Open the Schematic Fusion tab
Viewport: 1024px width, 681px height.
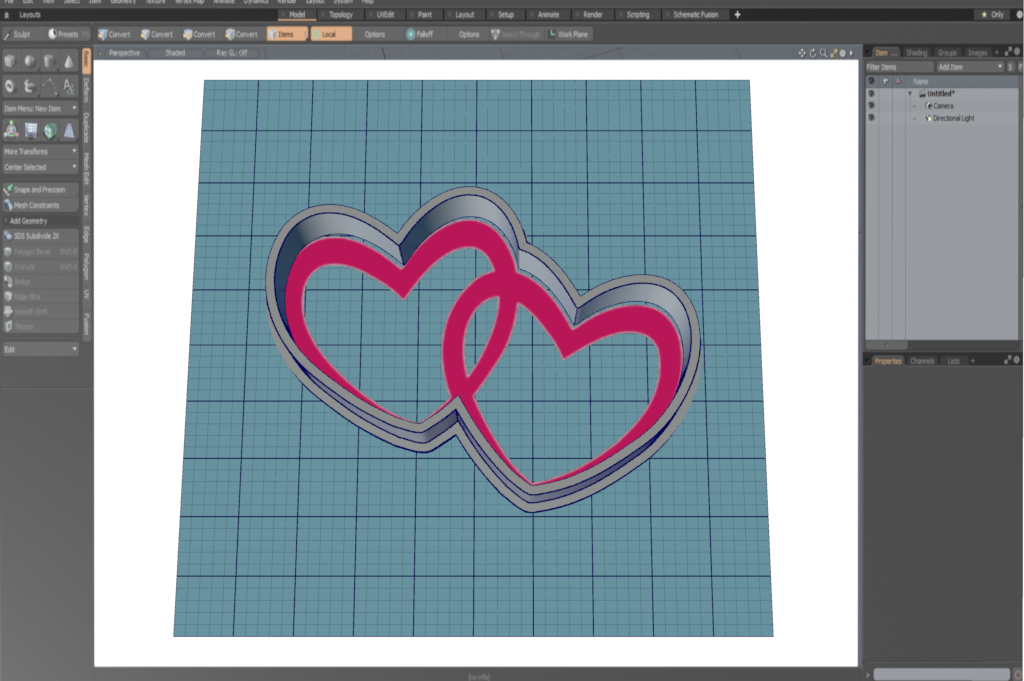pos(696,14)
